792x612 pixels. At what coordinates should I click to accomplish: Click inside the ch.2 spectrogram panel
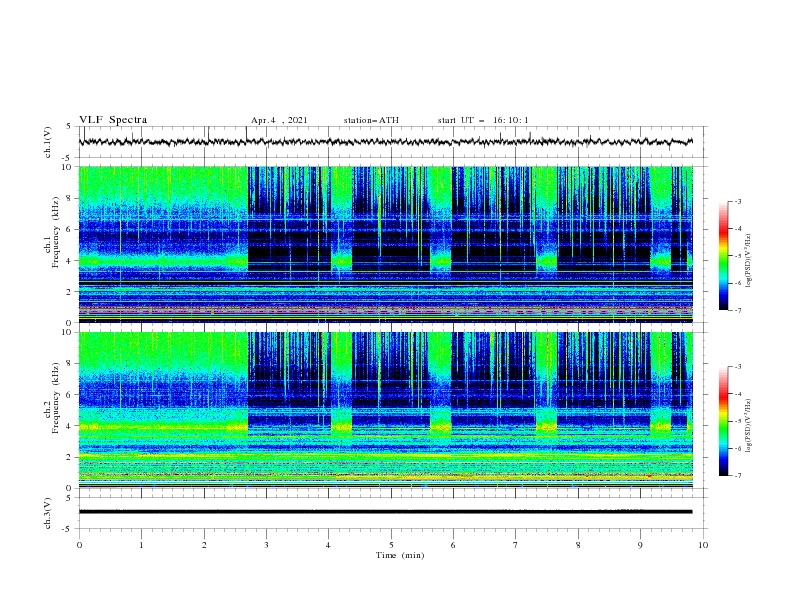(386, 410)
